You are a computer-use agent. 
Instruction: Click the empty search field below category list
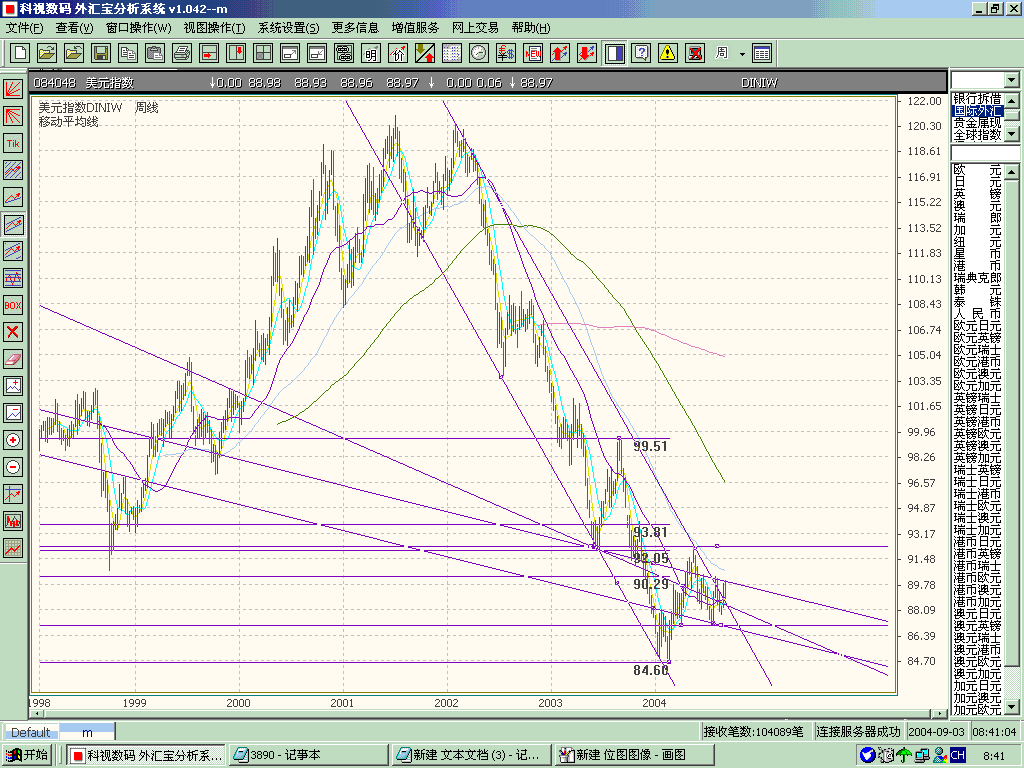[x=985, y=153]
